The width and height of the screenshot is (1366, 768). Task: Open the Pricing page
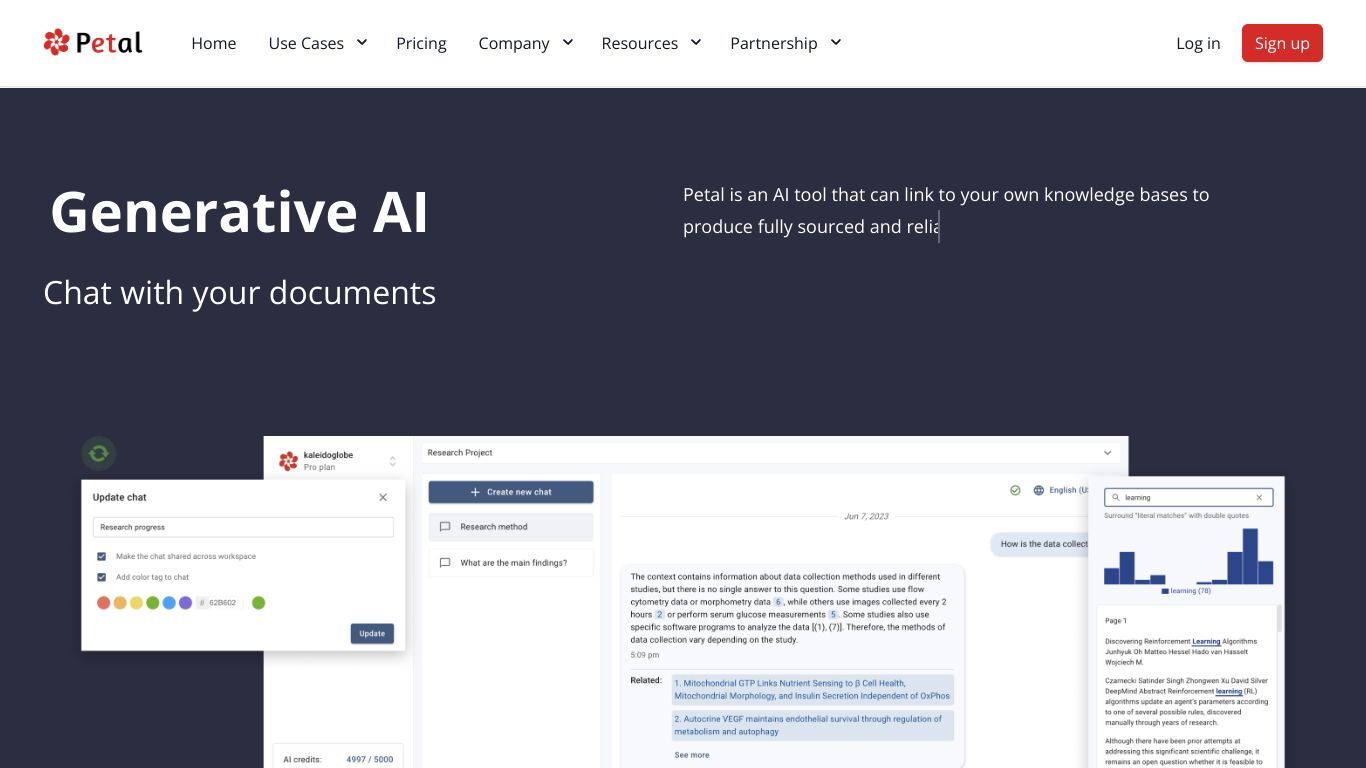pos(421,43)
